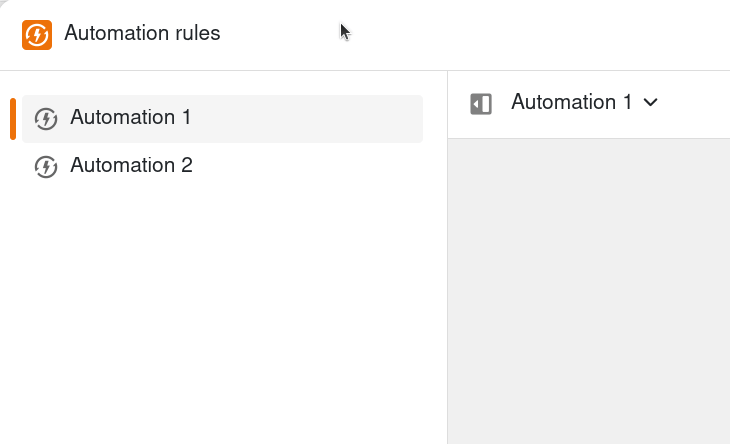The width and height of the screenshot is (730, 444).
Task: Click blank right end of Automation 2 row
Action: (380, 167)
